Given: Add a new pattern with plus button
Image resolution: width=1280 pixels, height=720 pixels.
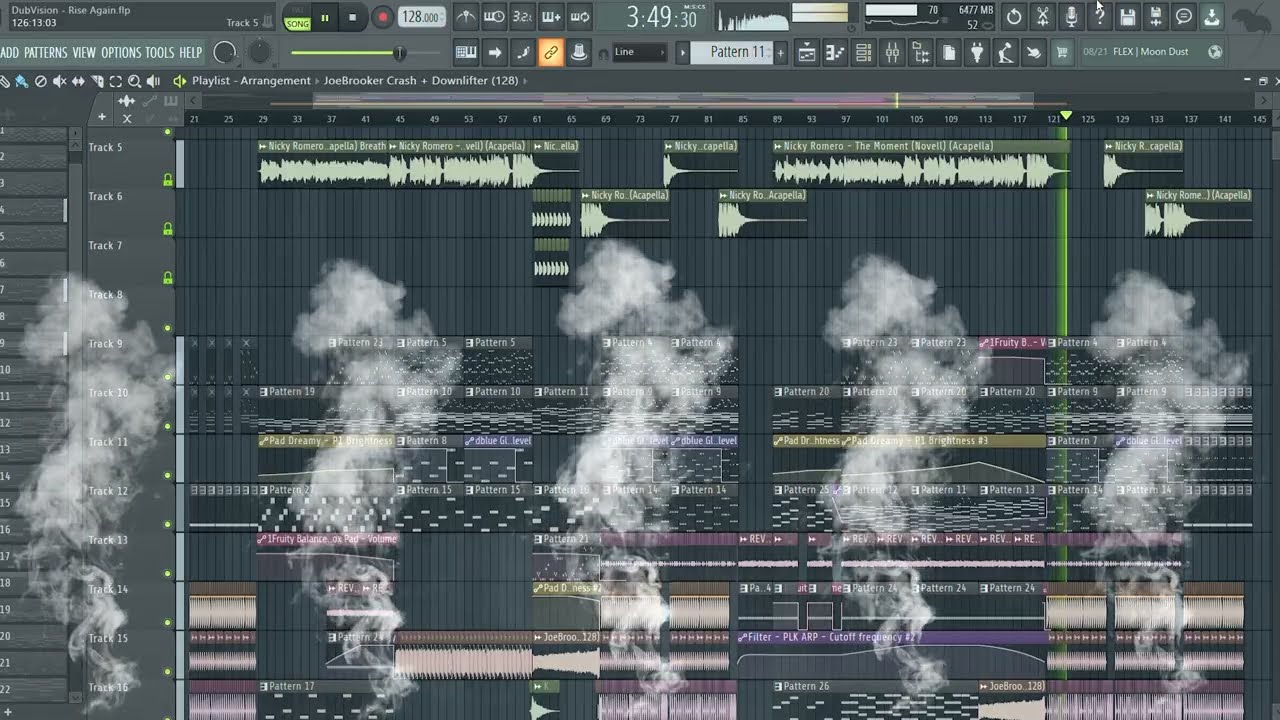Looking at the screenshot, I should coord(781,52).
